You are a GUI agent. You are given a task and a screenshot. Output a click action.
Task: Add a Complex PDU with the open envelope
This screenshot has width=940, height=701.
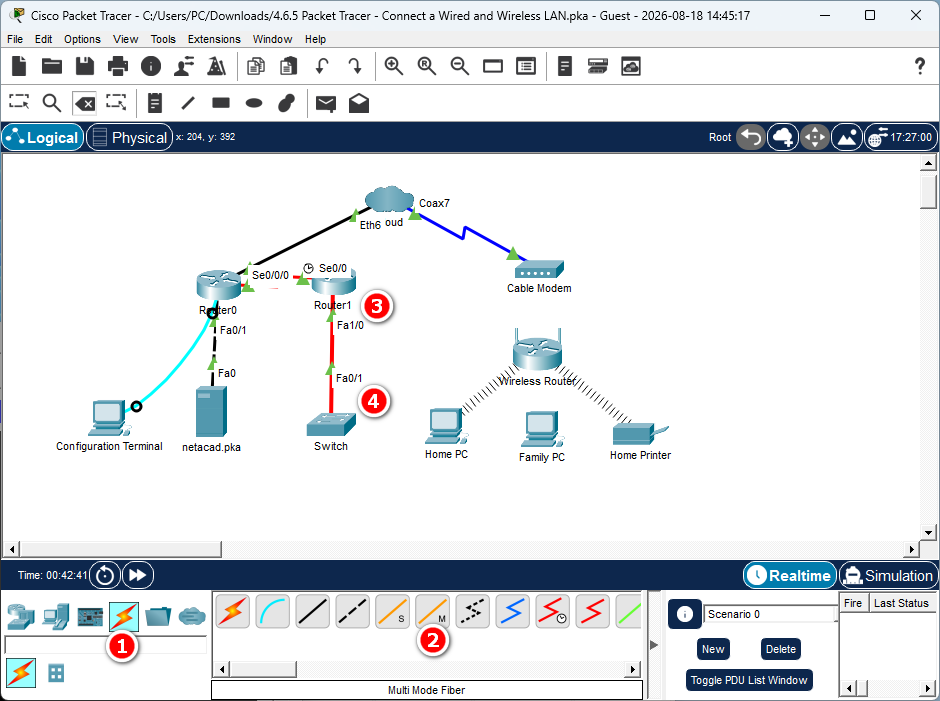click(x=359, y=103)
